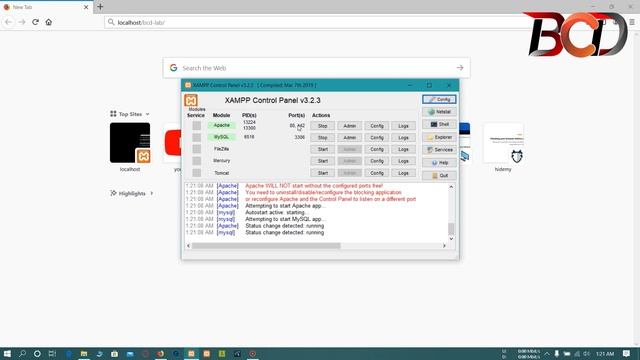This screenshot has width=640, height=360.
Task: Open File Explorer from taskbar
Action: (x=84, y=353)
